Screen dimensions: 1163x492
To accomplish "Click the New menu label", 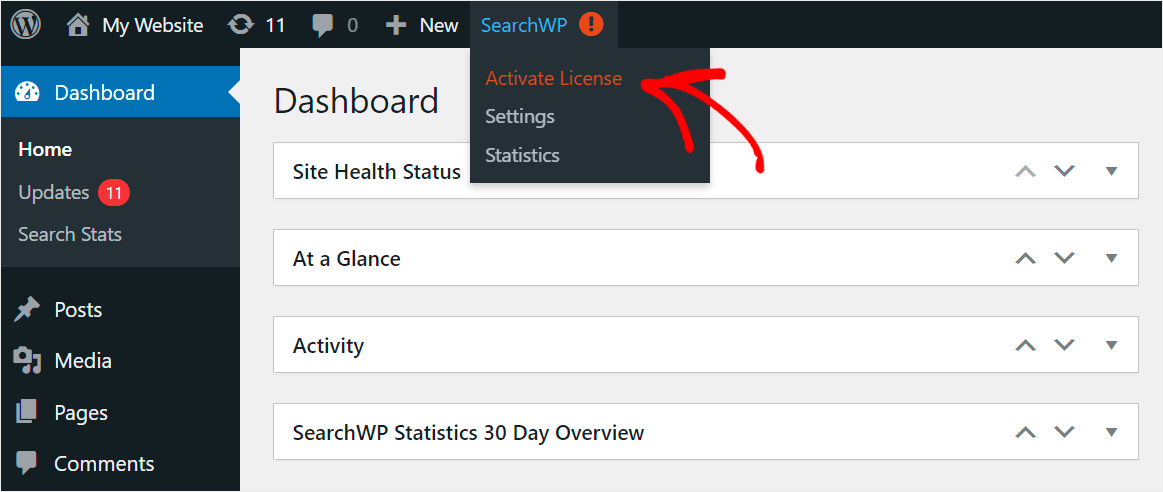I will [439, 25].
